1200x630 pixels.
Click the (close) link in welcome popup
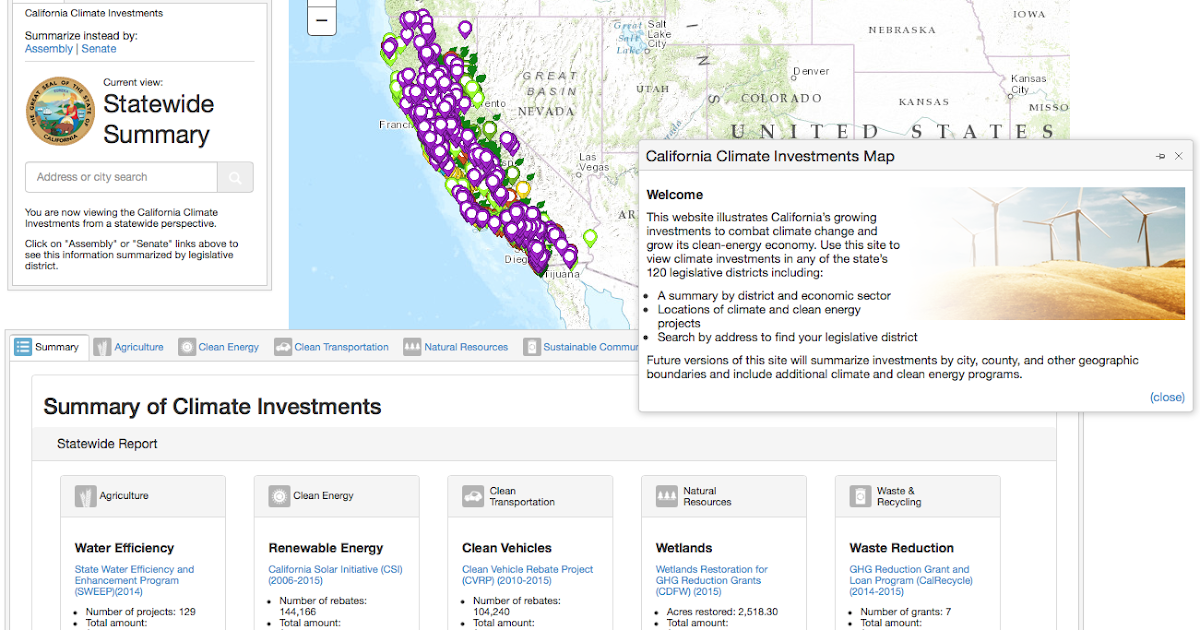click(x=1167, y=397)
